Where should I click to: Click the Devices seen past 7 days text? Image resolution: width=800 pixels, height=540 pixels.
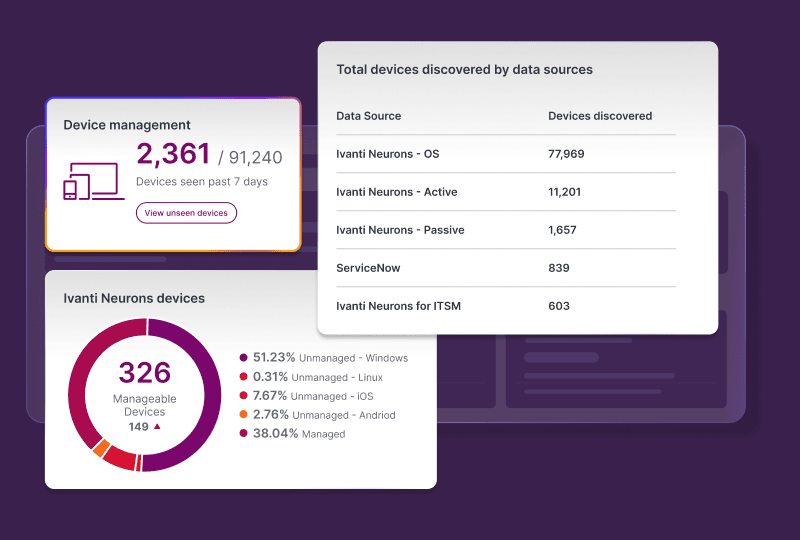pyautogui.click(x=202, y=182)
